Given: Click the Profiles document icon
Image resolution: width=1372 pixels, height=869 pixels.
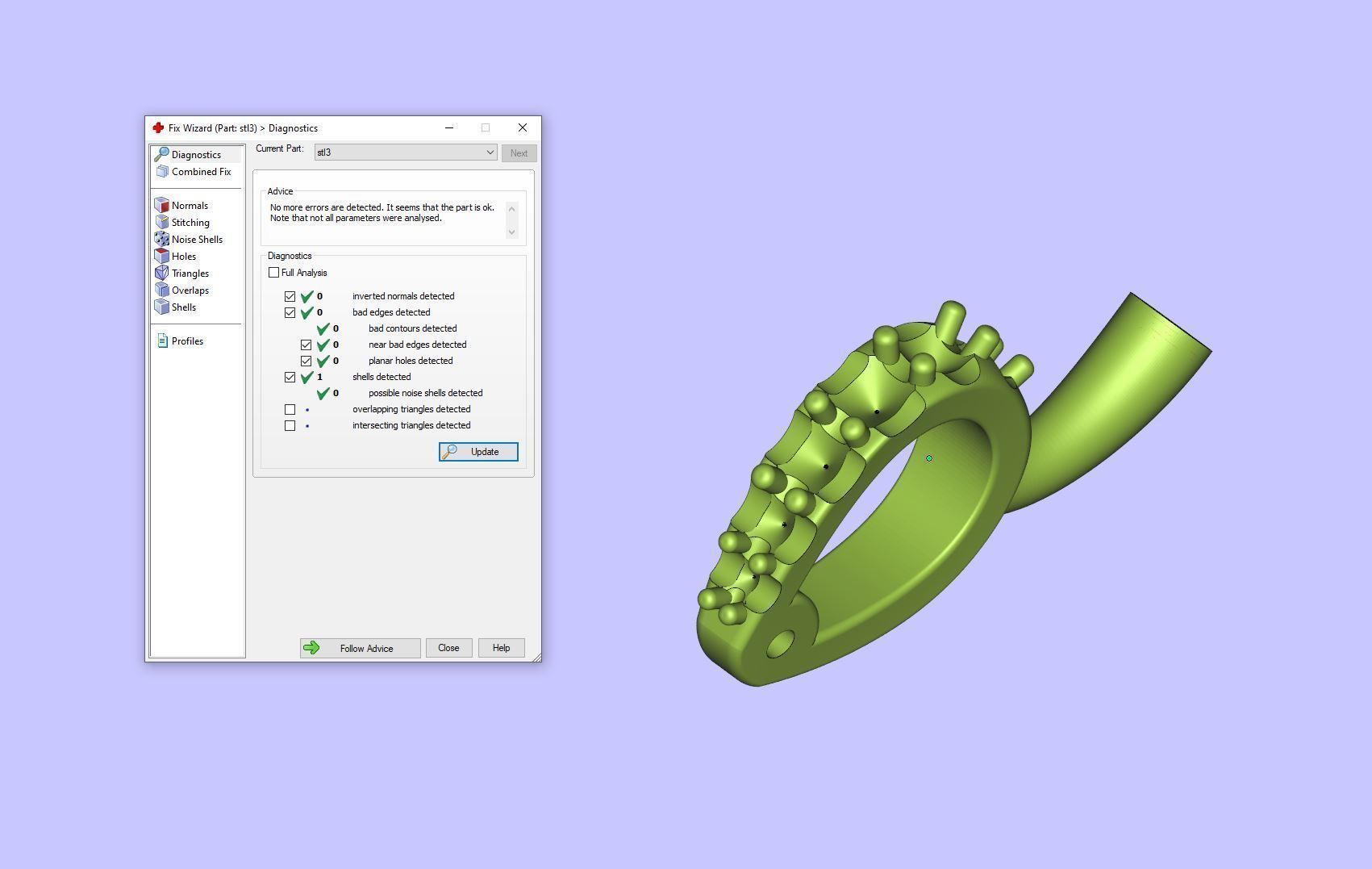Looking at the screenshot, I should pyautogui.click(x=162, y=340).
